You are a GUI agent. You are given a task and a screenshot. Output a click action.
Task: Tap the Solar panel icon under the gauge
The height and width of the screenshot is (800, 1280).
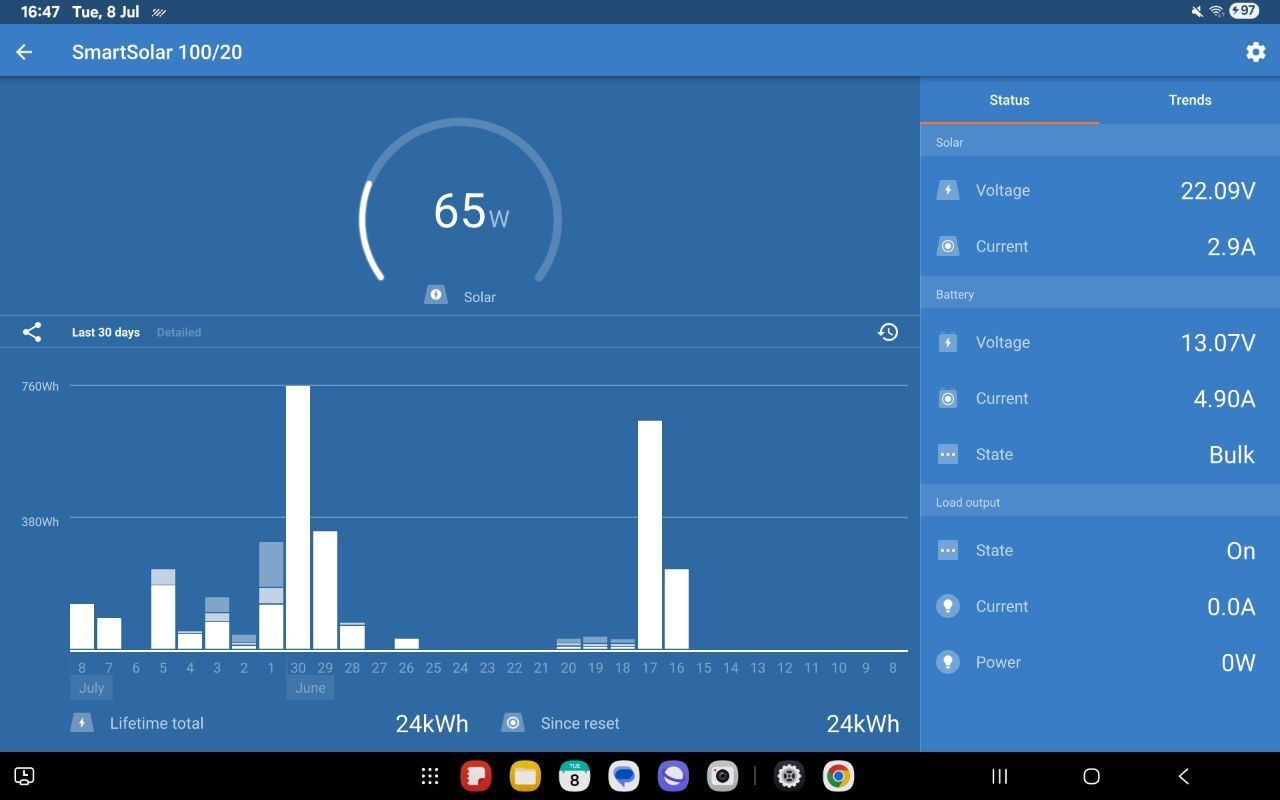coord(436,295)
